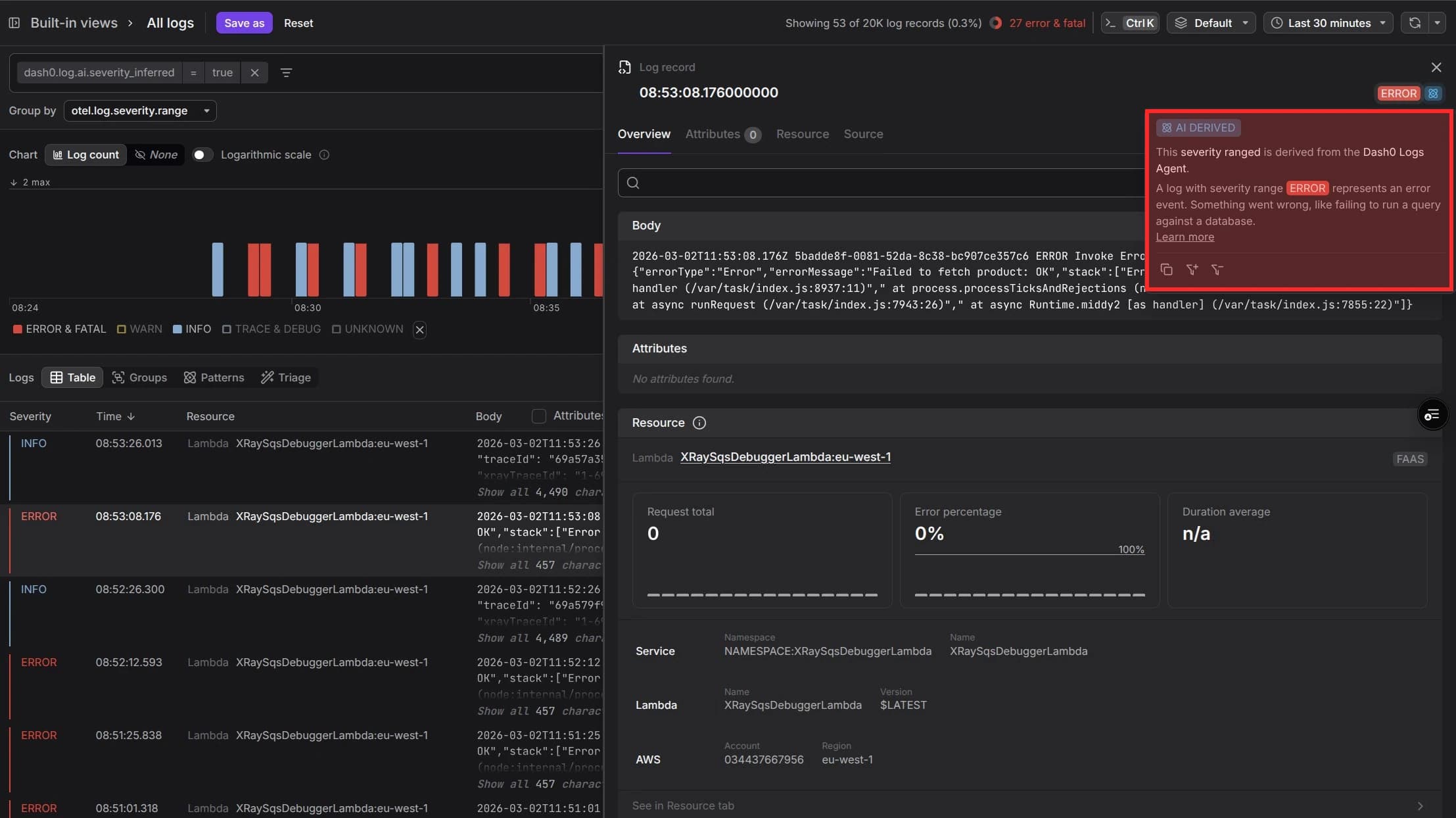
Task: Open the Group by otel.log.severity.range dropdown
Action: [140, 110]
